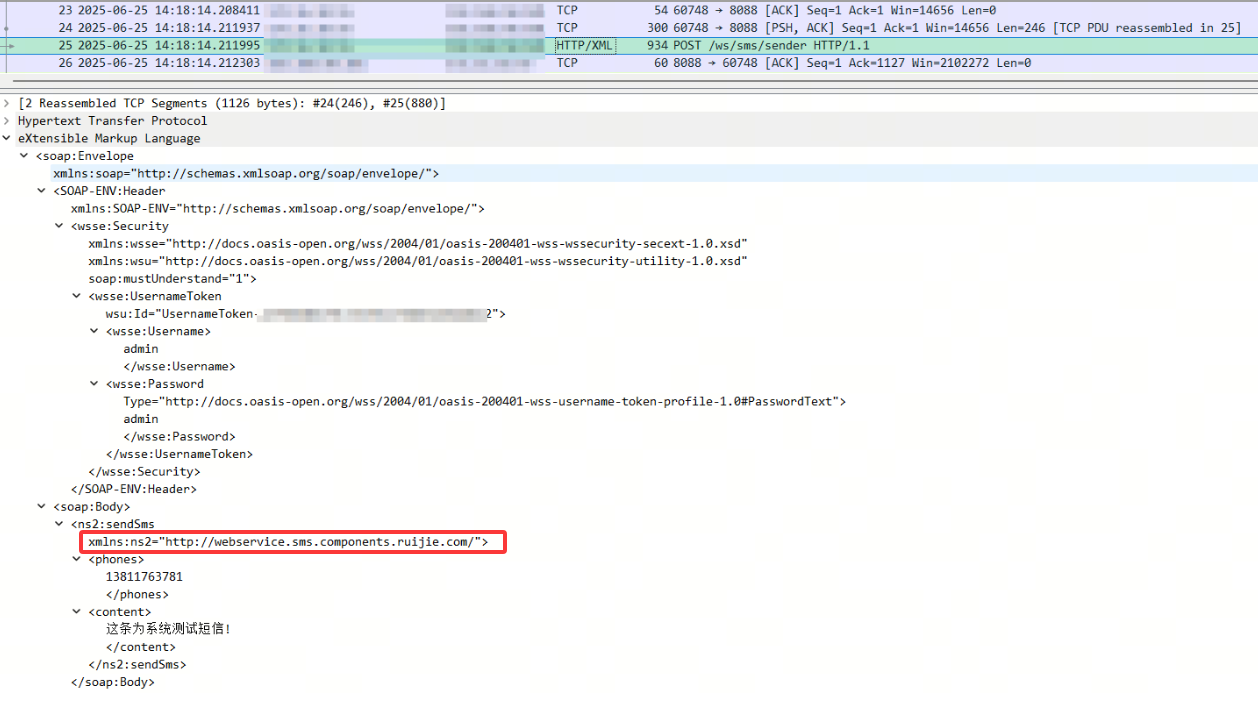The width and height of the screenshot is (1258, 702).
Task: Expand the Reassembled TCP Segments node
Action: [7, 104]
